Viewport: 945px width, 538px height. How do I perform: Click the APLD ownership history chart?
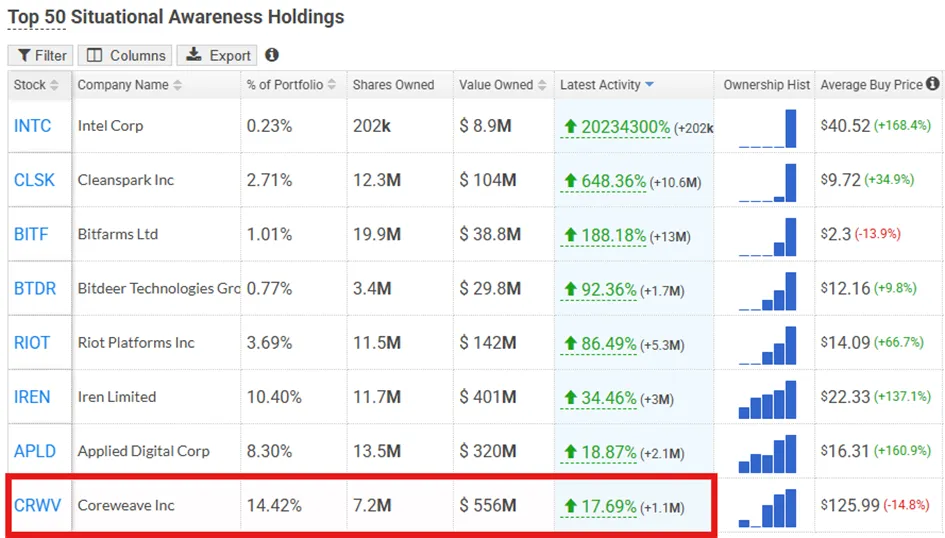coord(767,454)
